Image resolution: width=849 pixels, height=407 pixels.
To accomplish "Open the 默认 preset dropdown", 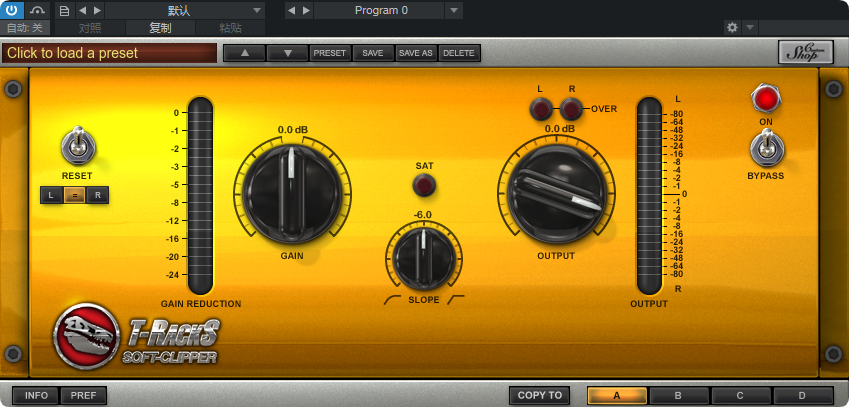I will coord(185,10).
